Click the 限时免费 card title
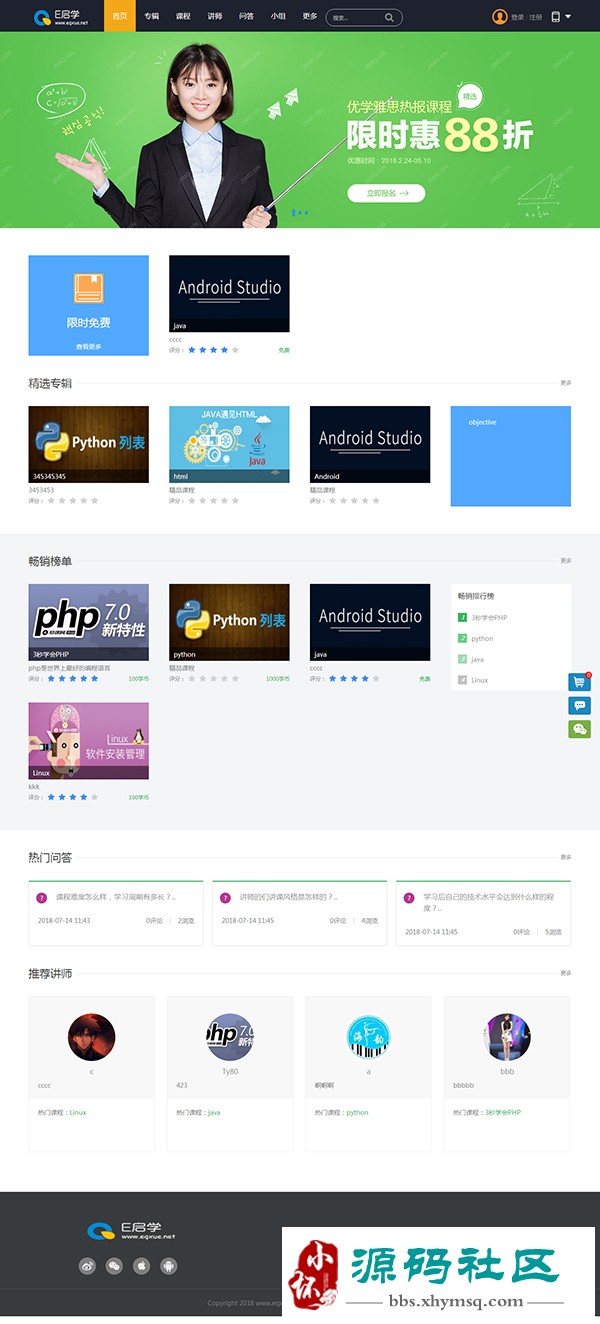The image size is (600, 1324). click(88, 323)
